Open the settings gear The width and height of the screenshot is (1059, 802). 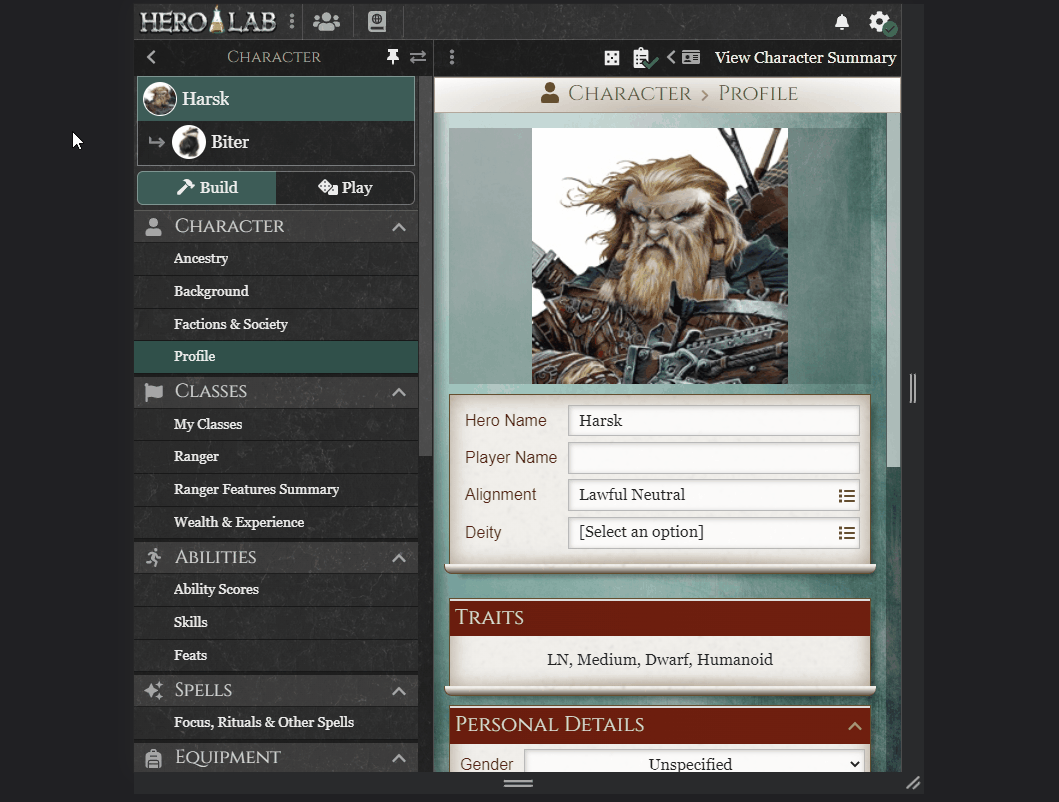[880, 22]
